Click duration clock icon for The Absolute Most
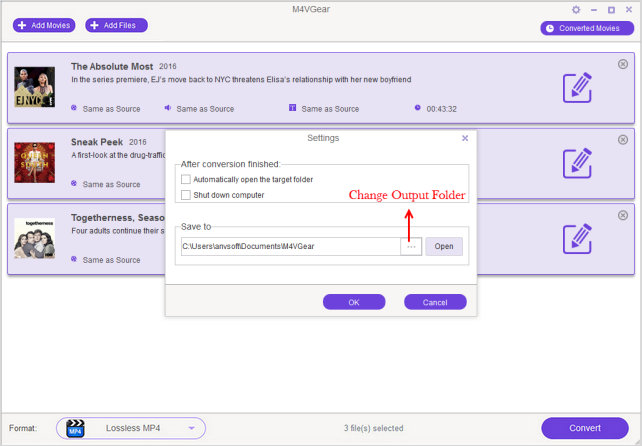The width and height of the screenshot is (642, 446). click(x=417, y=108)
